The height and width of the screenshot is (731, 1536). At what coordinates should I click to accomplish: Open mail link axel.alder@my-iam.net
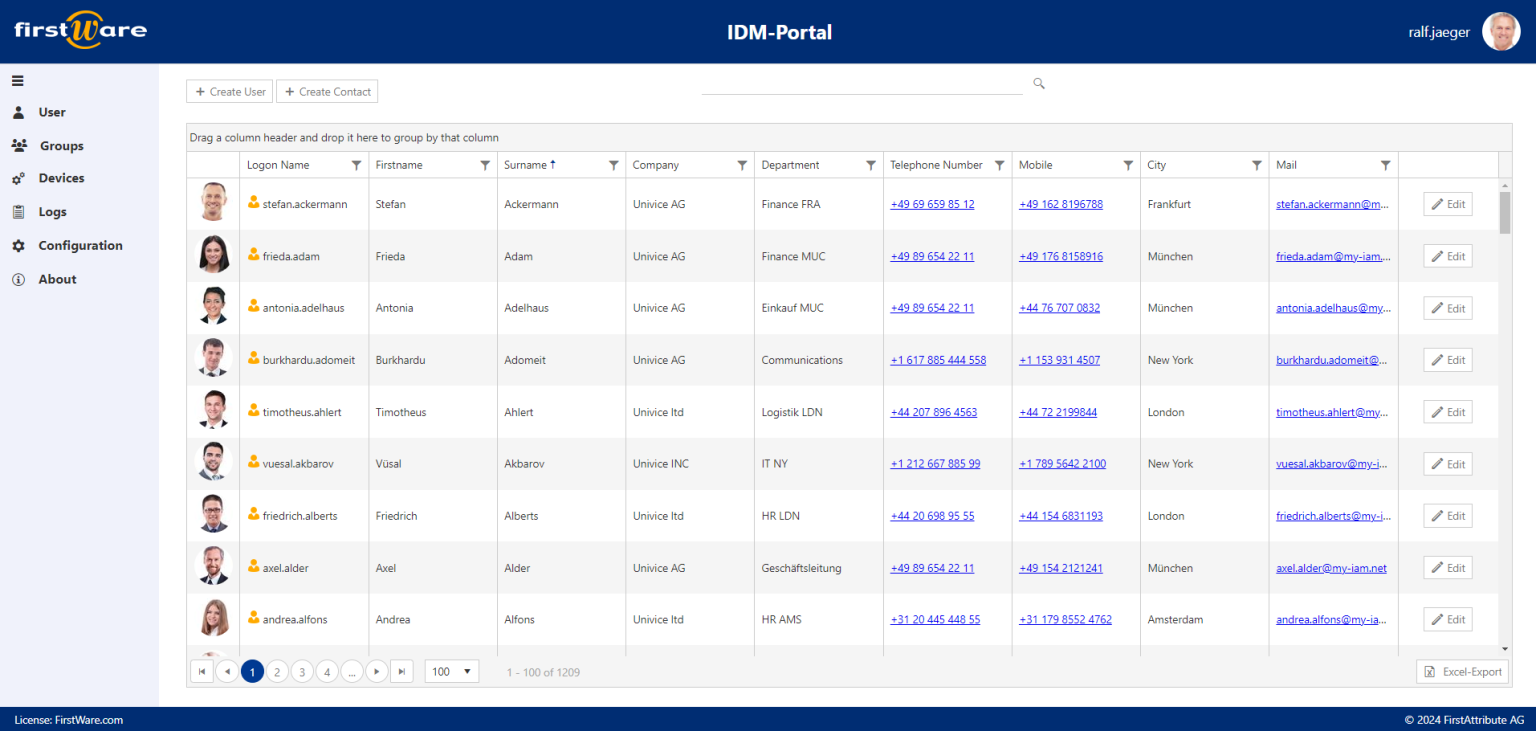[1331, 568]
